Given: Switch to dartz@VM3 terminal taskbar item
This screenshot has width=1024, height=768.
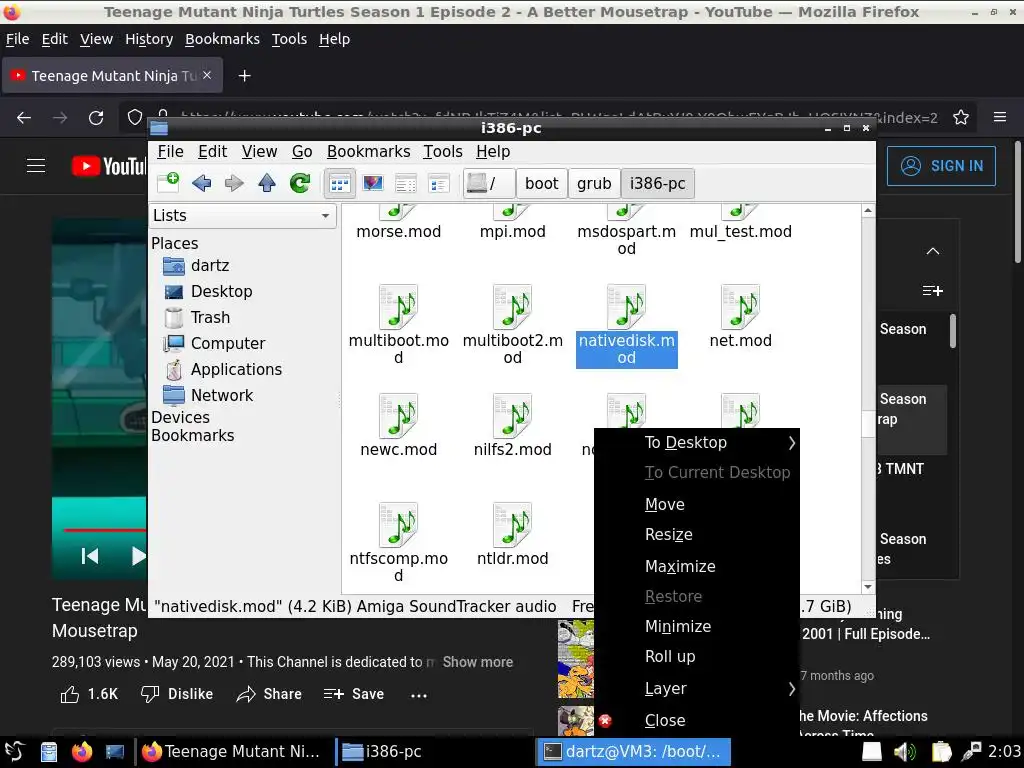Looking at the screenshot, I should click(633, 752).
